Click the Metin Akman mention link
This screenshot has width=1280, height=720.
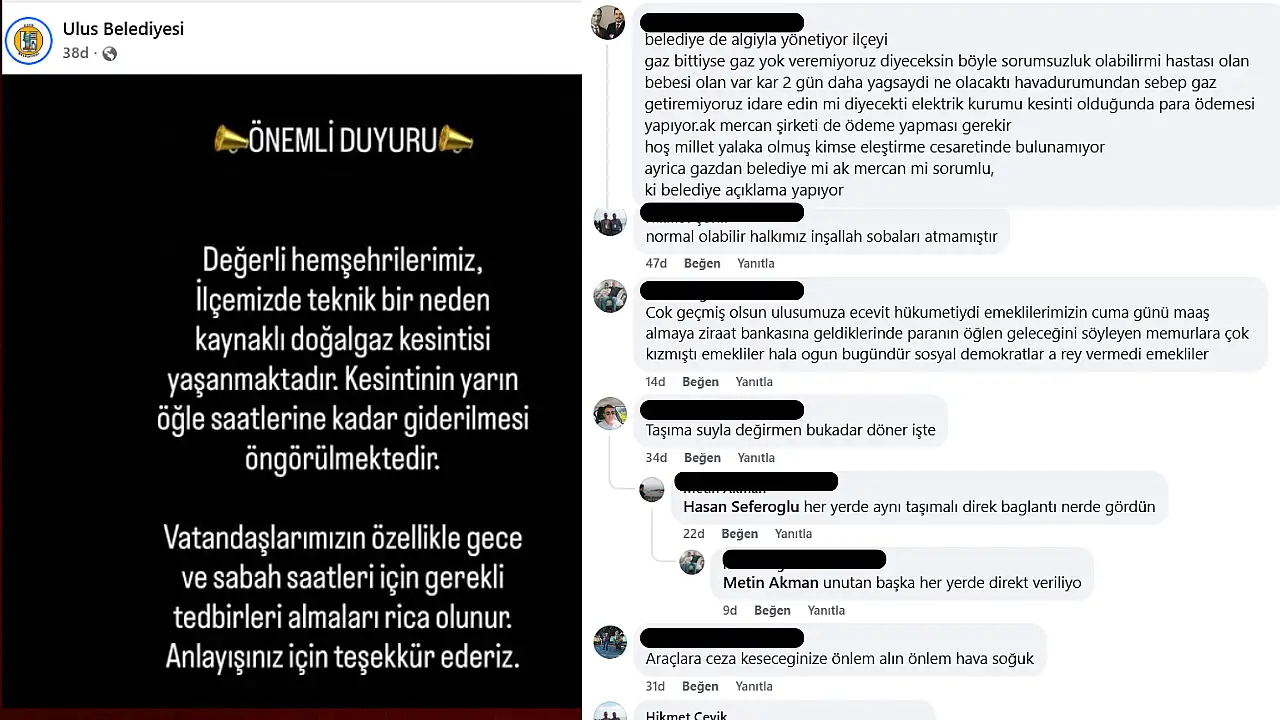[x=771, y=583]
